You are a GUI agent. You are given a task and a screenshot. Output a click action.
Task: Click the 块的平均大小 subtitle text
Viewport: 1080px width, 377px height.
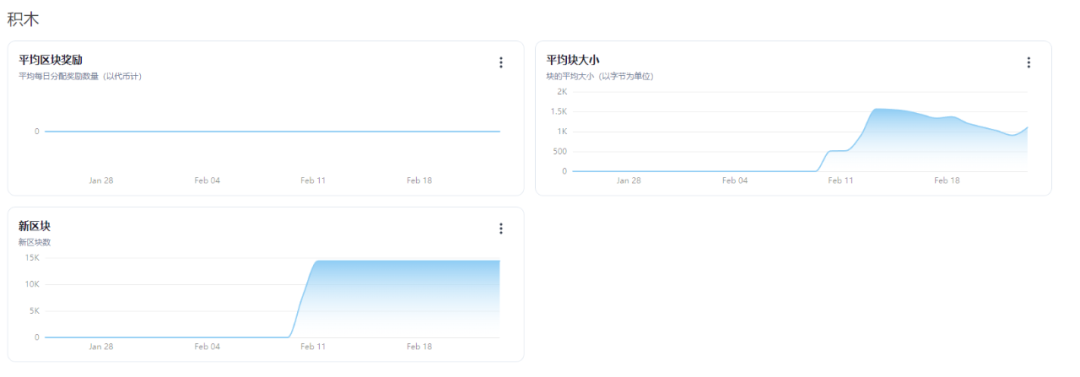pyautogui.click(x=600, y=77)
